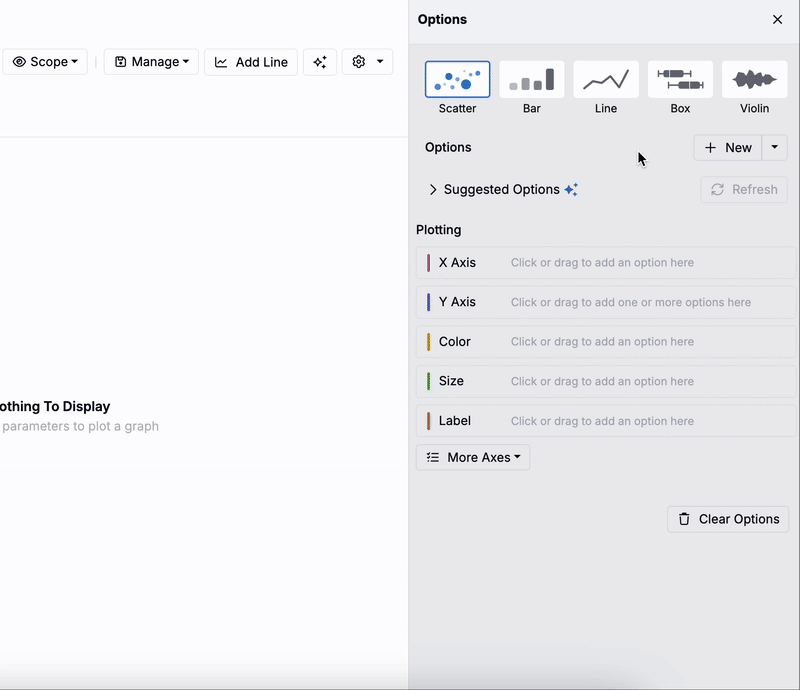Click the Size axis option field
Viewport: 800px width, 690px height.
click(640, 381)
